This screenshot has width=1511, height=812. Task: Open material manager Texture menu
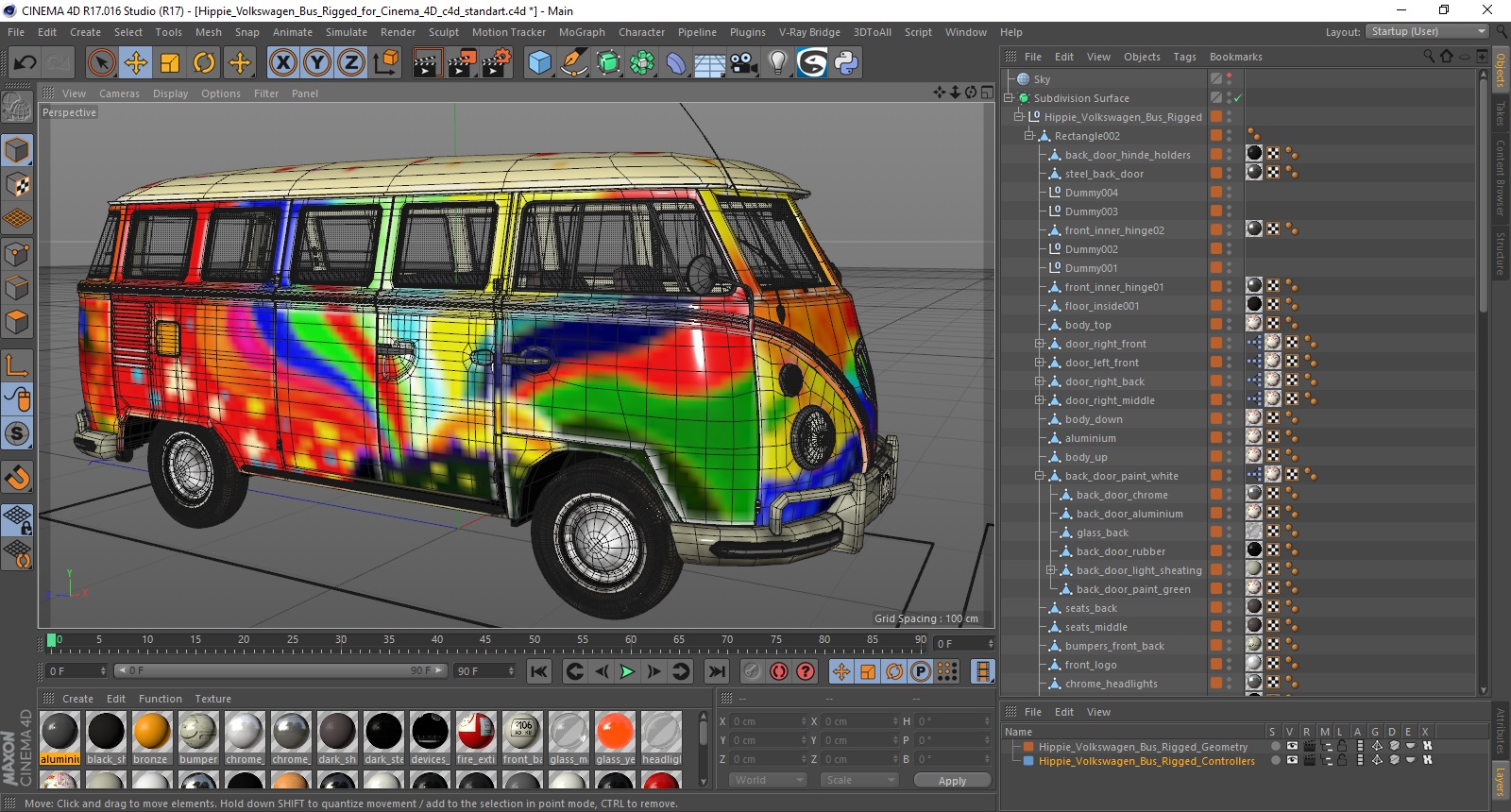[212, 699]
